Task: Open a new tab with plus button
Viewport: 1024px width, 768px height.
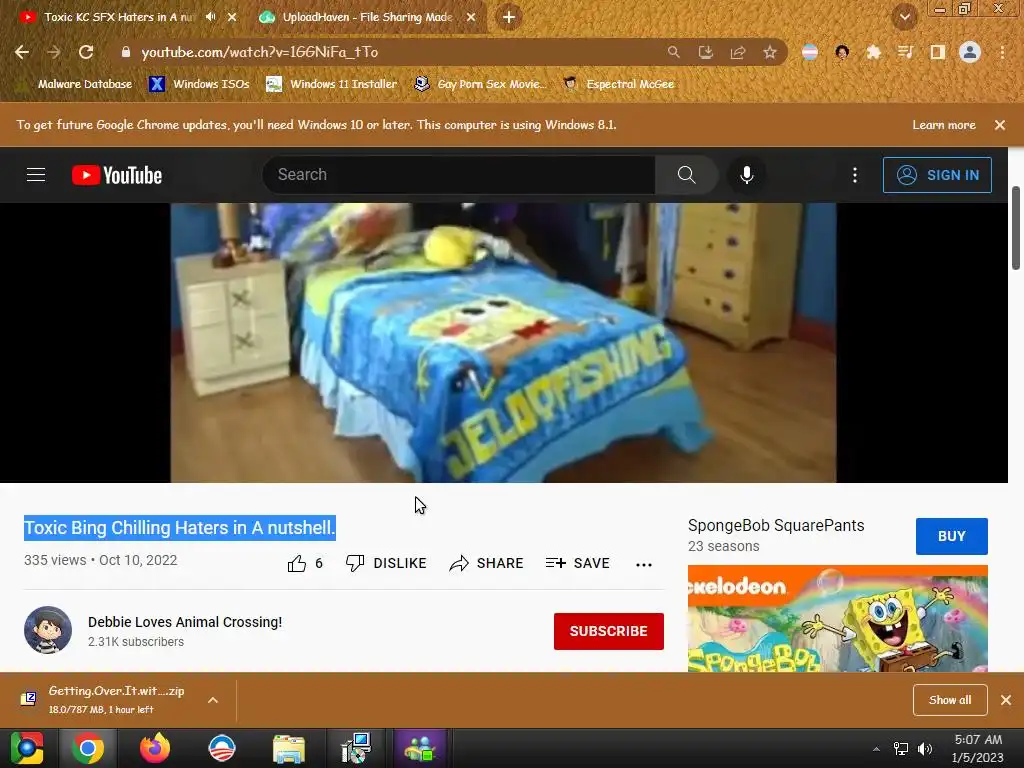Action: (509, 17)
